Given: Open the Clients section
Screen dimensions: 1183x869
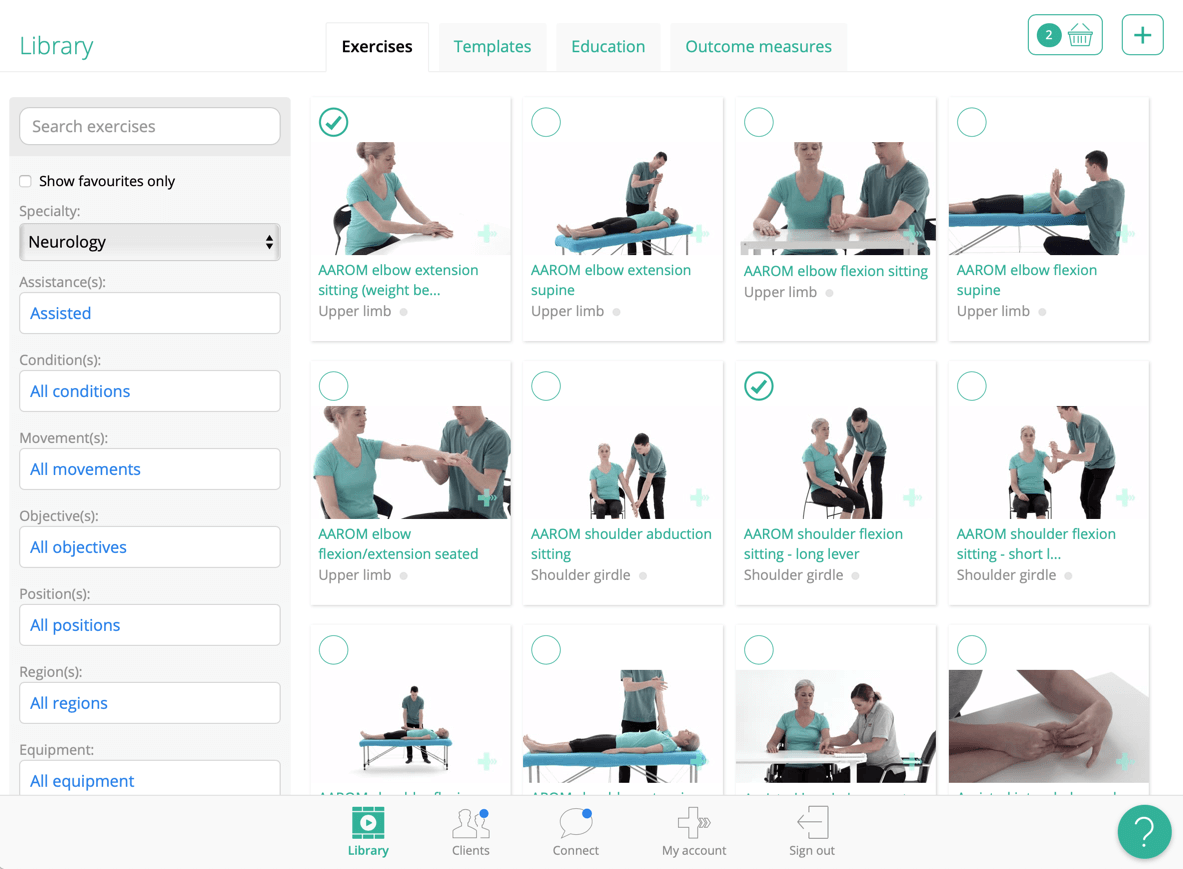Looking at the screenshot, I should click(x=470, y=832).
